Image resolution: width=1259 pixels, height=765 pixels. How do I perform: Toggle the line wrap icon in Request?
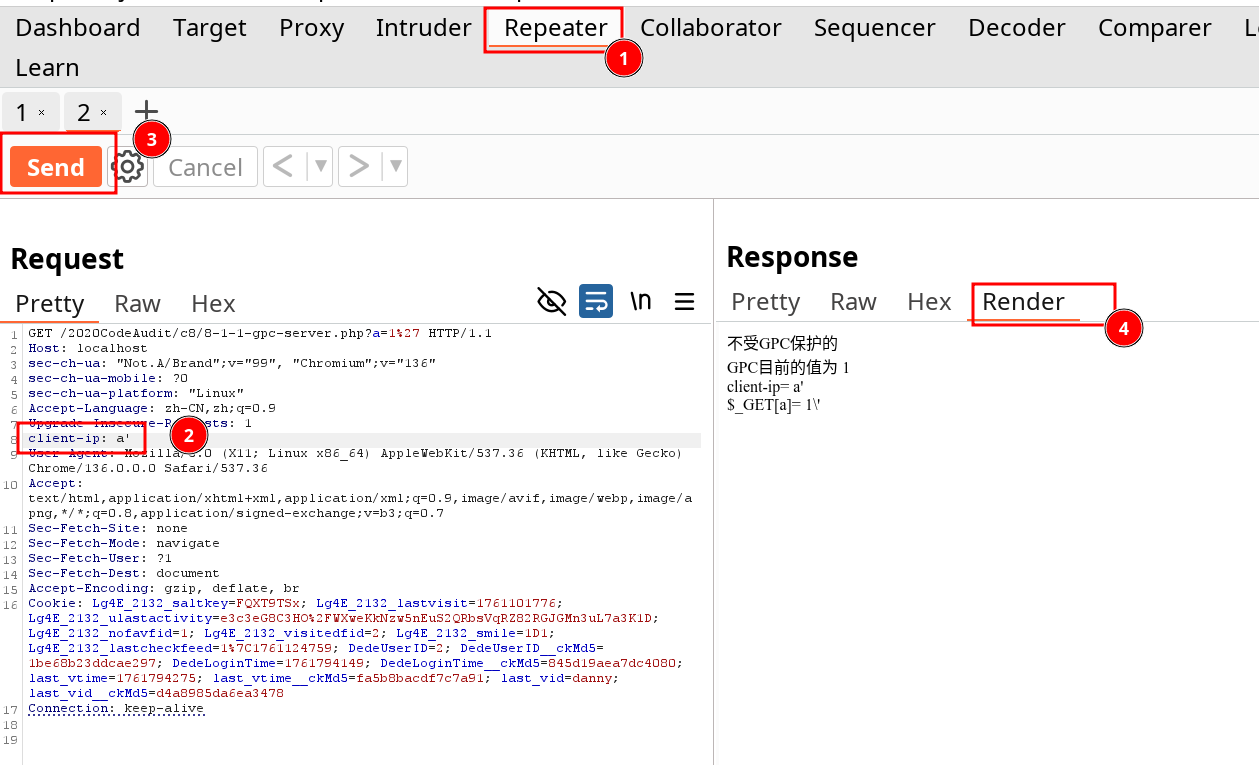[596, 301]
